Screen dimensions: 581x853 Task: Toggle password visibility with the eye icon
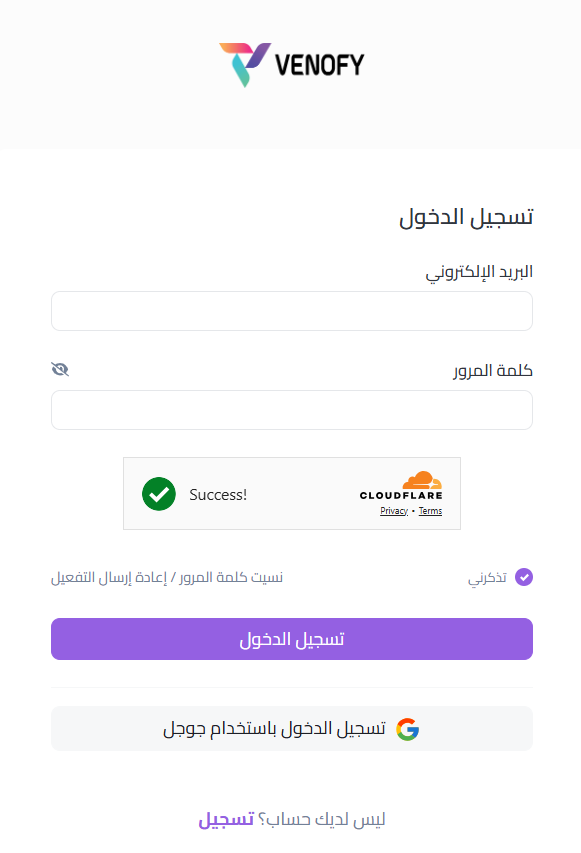60,369
